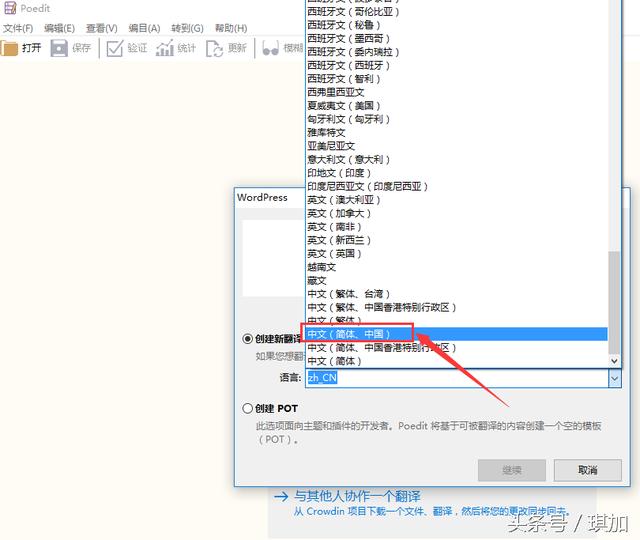Select 中文（简体、中国） in the list

tap(457, 334)
